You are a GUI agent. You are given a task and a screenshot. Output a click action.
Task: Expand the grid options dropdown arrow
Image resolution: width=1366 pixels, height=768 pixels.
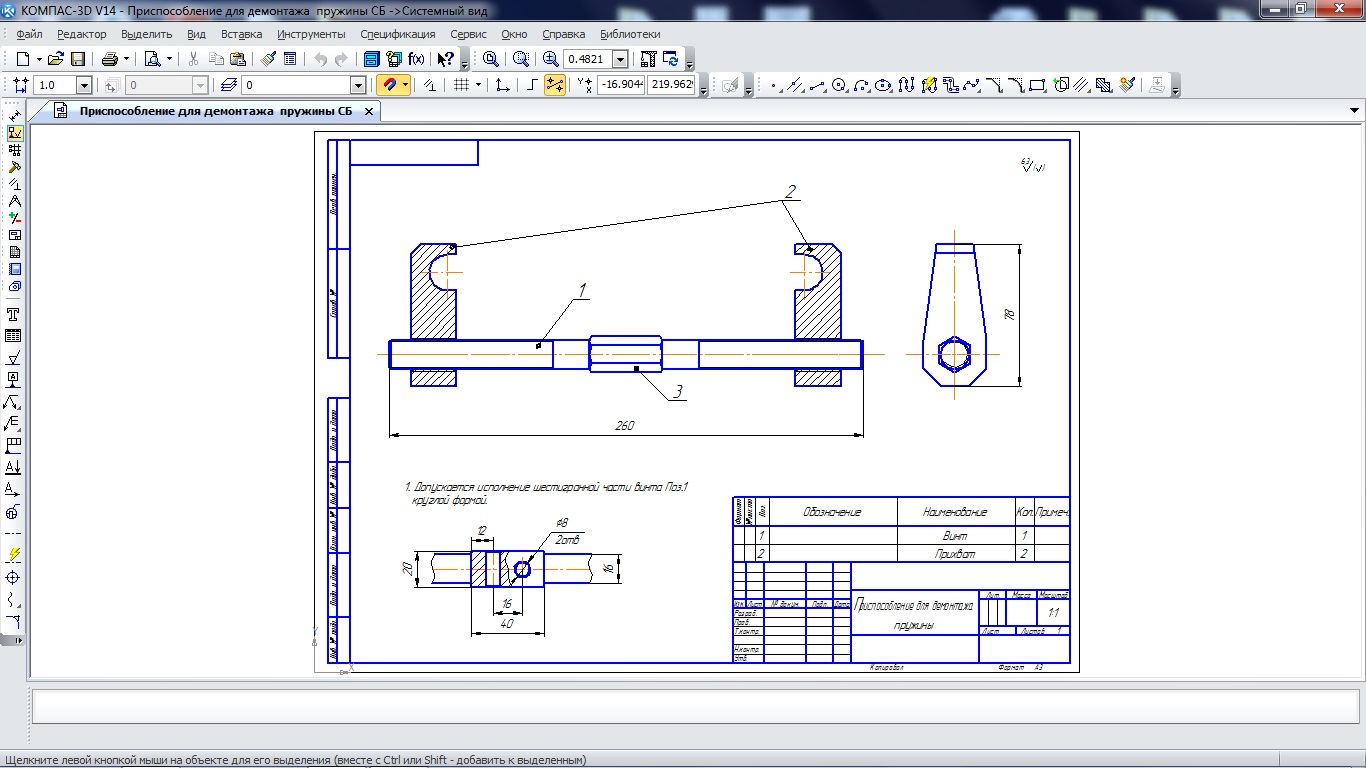click(x=478, y=86)
